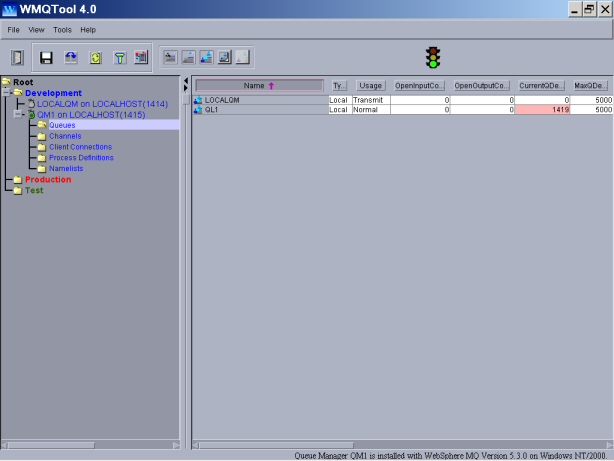The width and height of the screenshot is (614, 461).
Task: Click the status bar Queue Manager message
Action: pyautogui.click(x=450, y=456)
